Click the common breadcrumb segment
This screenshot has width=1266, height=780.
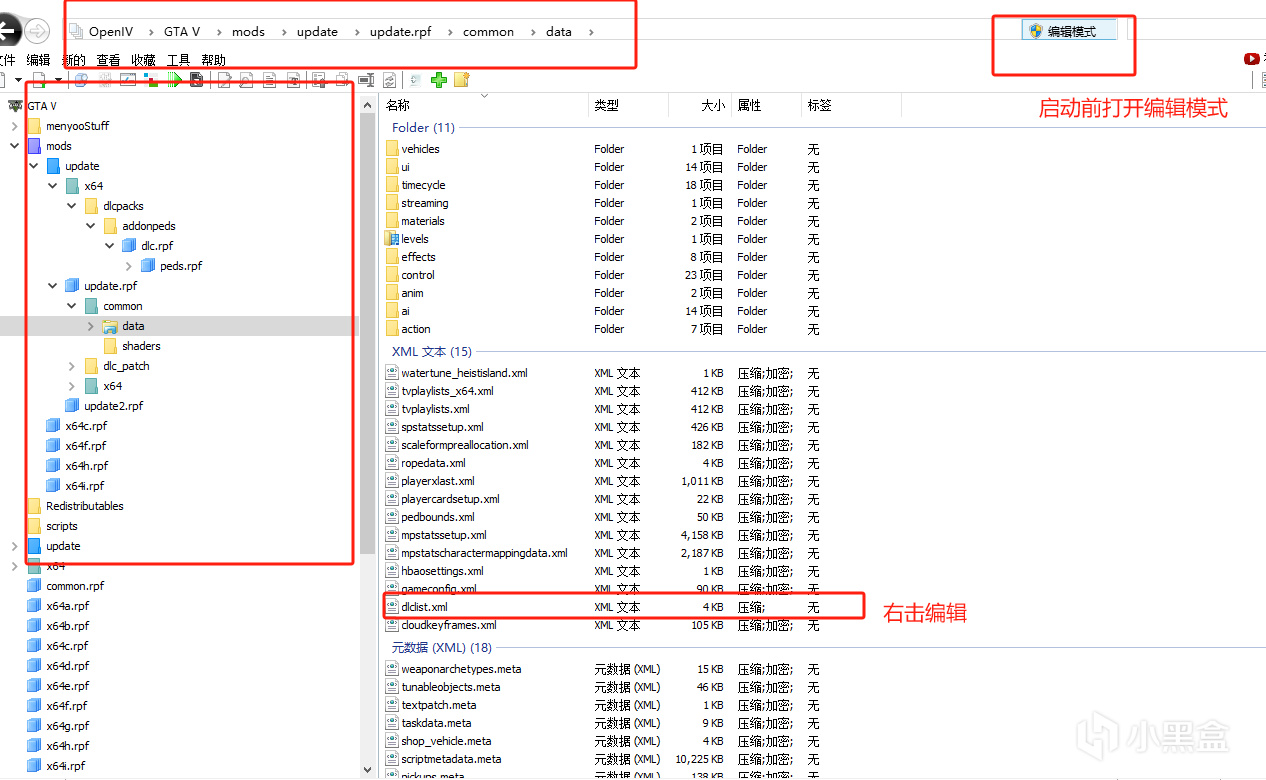(488, 32)
